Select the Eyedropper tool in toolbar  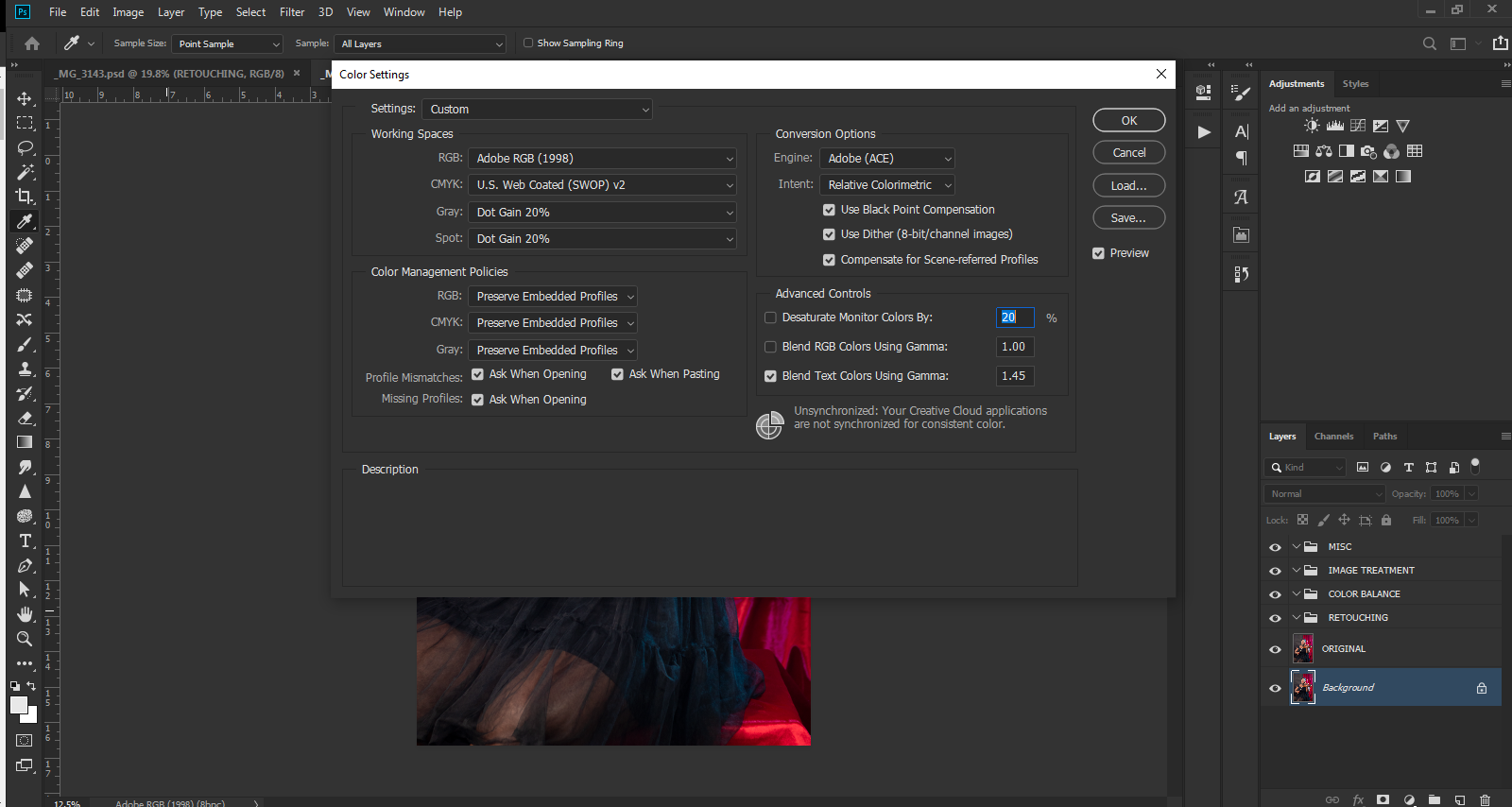coord(25,221)
